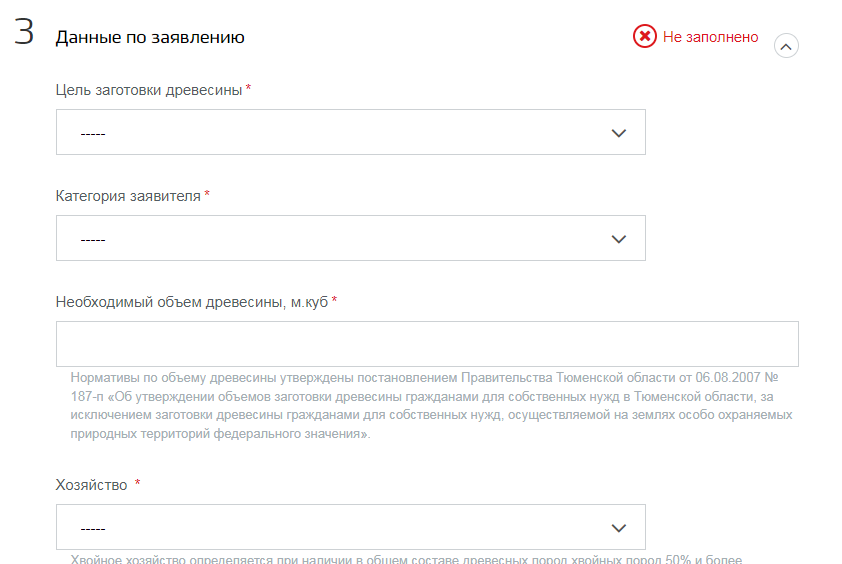The width and height of the screenshot is (842, 564).
Task: Click the dashes placeholder in "Категория заявителя"
Action: coord(93,240)
